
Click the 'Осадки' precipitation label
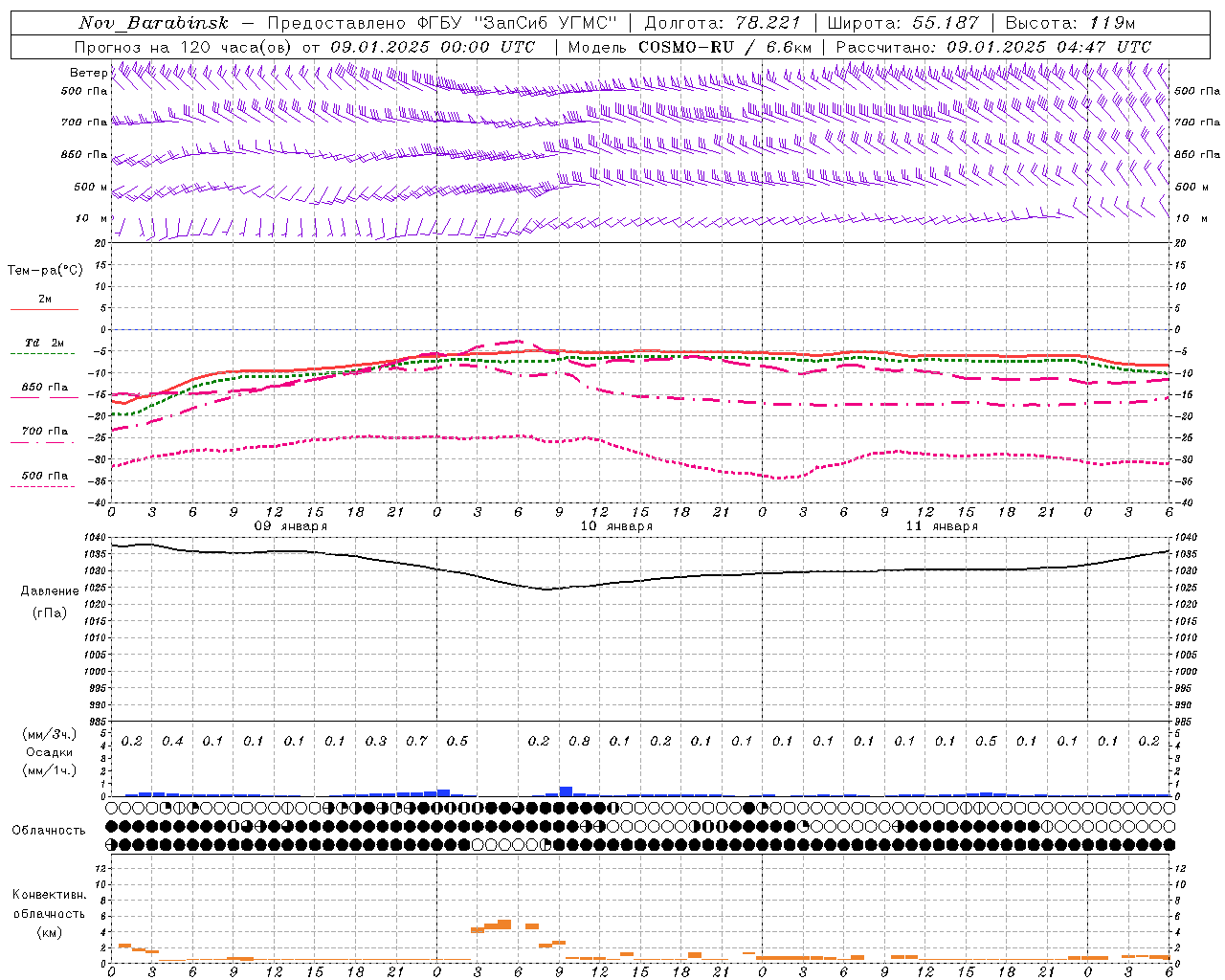click(49, 752)
